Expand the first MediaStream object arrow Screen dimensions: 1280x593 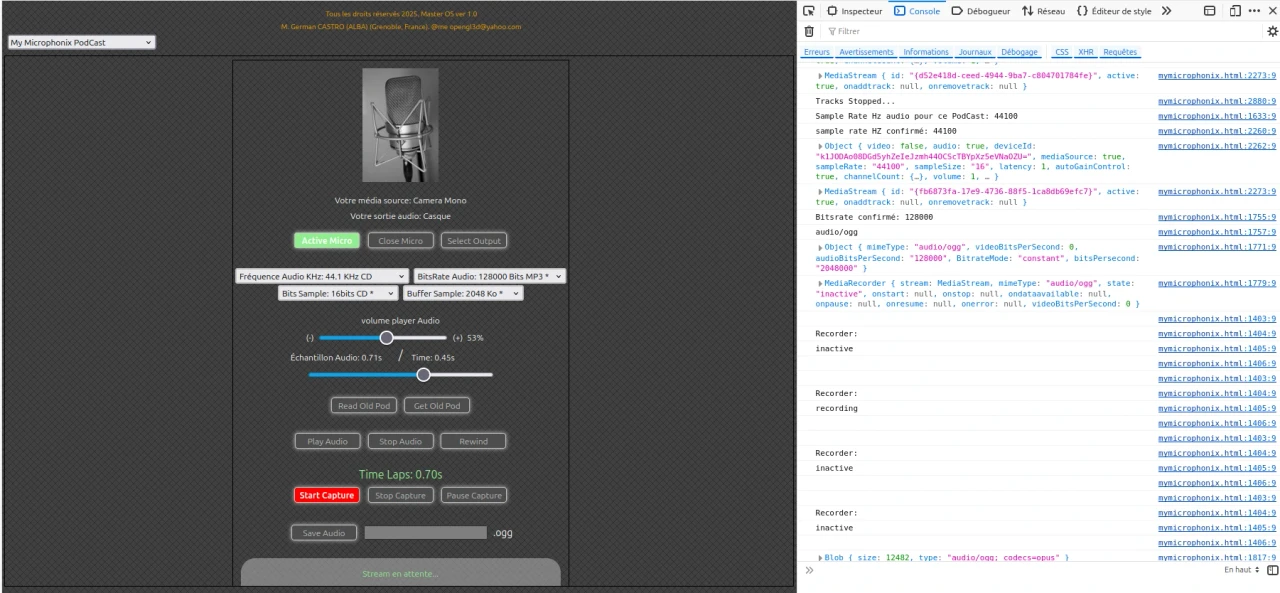tap(821, 76)
